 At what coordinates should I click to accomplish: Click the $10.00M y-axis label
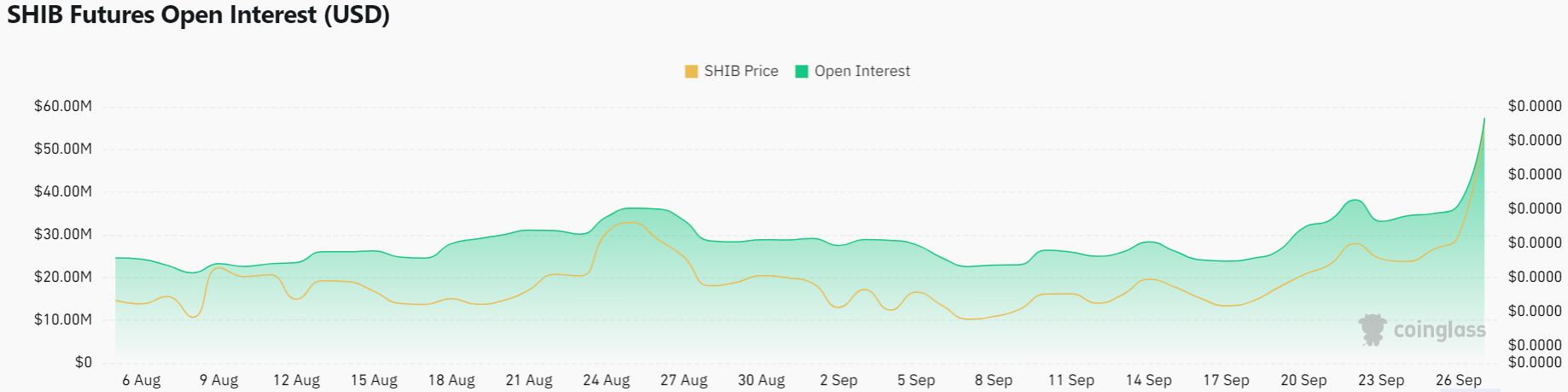[63, 319]
